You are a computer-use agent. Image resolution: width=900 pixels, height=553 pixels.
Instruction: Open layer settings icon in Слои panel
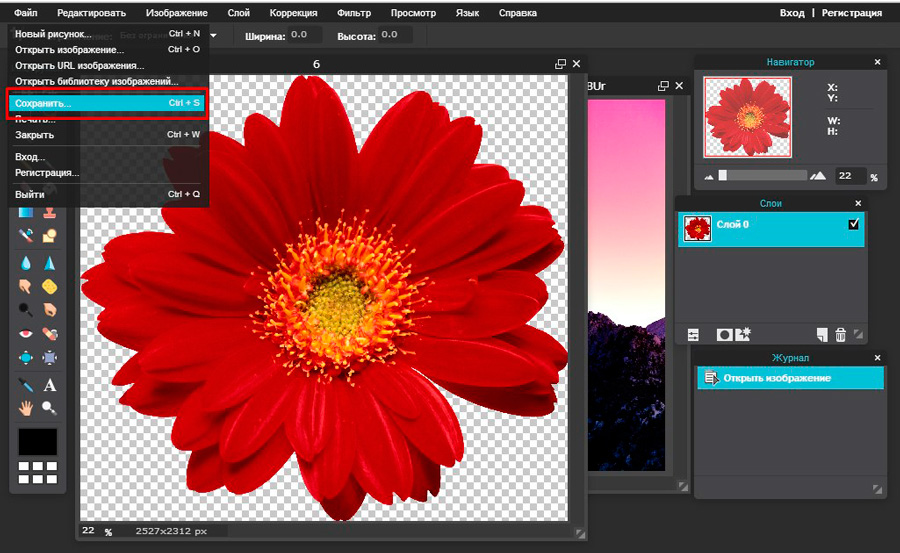(692, 334)
